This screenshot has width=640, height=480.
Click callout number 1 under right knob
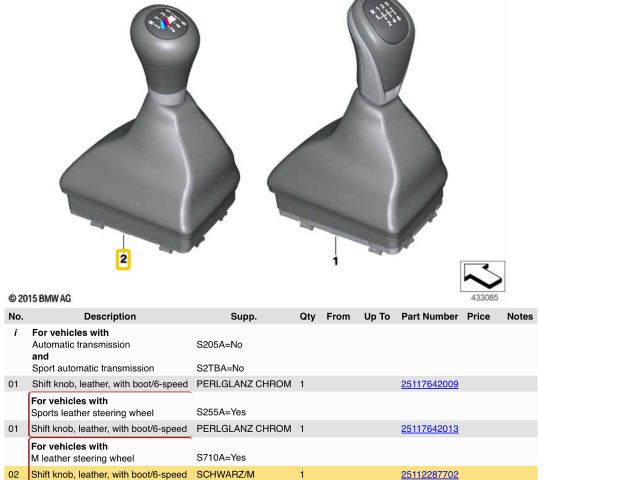point(335,261)
